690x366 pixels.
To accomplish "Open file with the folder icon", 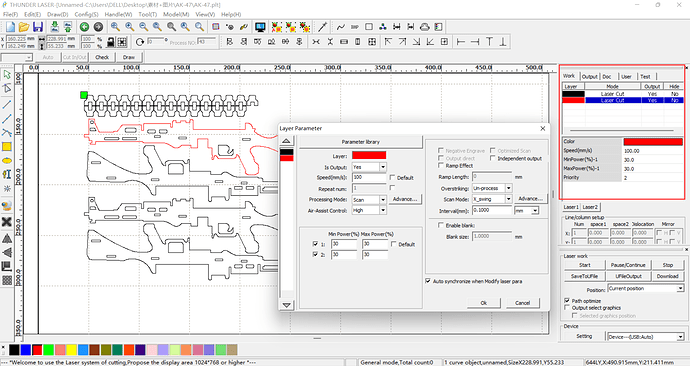I will tap(24, 27).
